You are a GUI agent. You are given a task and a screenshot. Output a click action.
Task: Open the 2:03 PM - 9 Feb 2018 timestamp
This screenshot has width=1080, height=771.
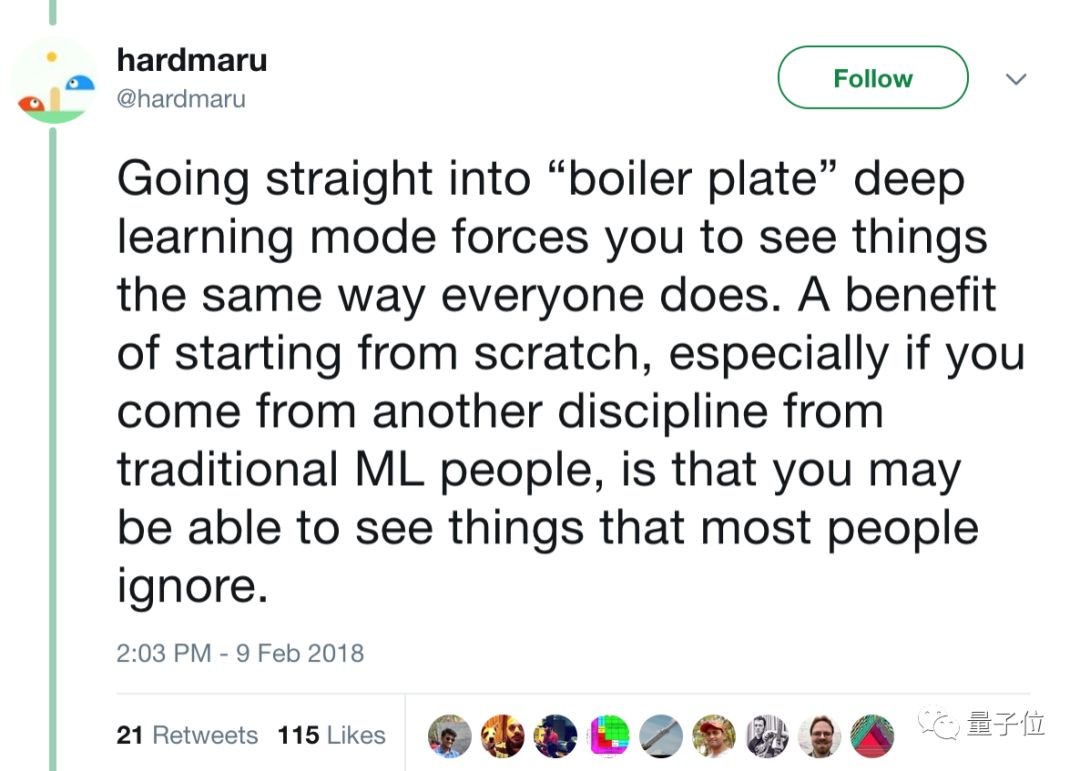tap(240, 654)
